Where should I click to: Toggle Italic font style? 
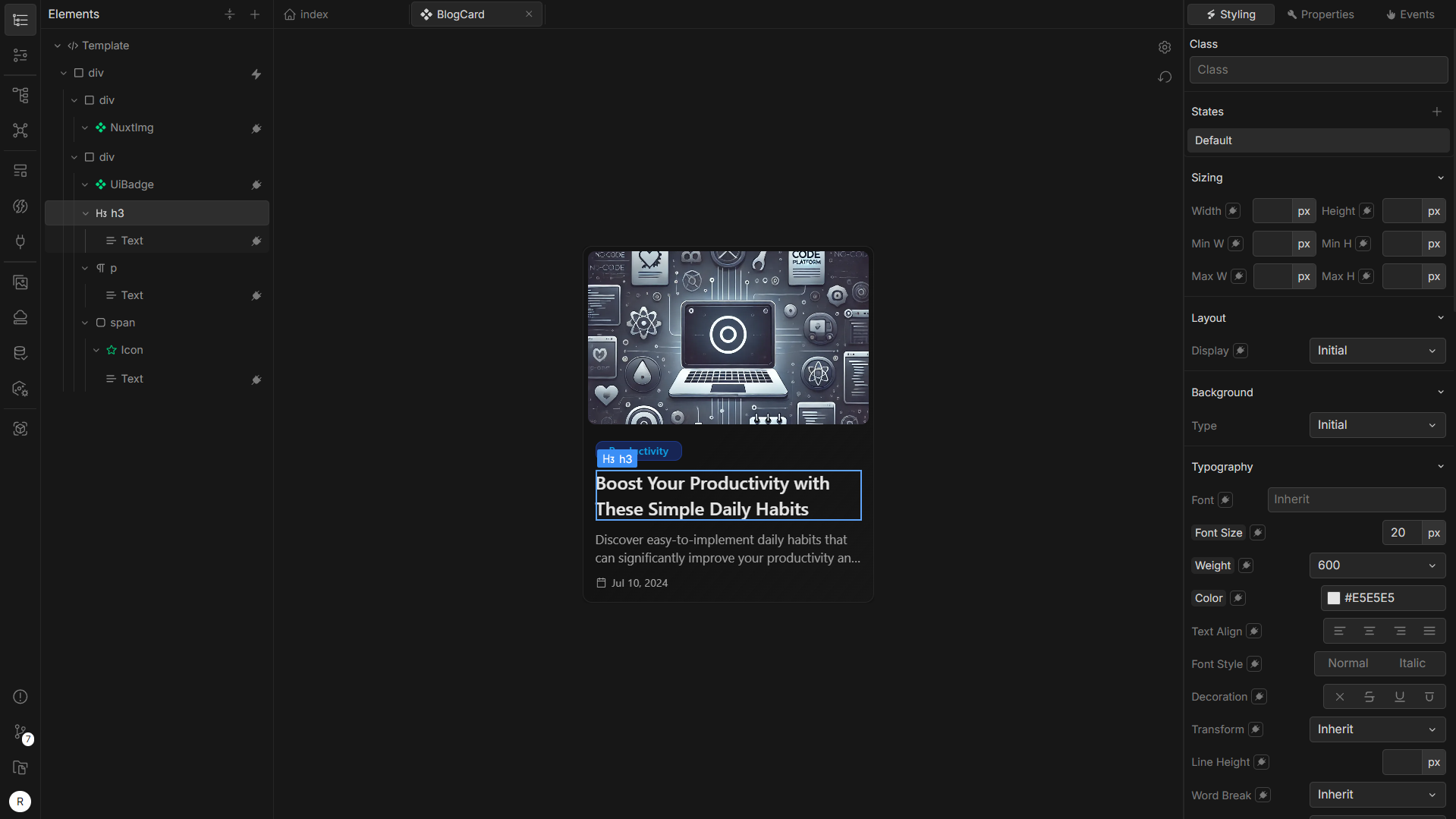(x=1412, y=663)
